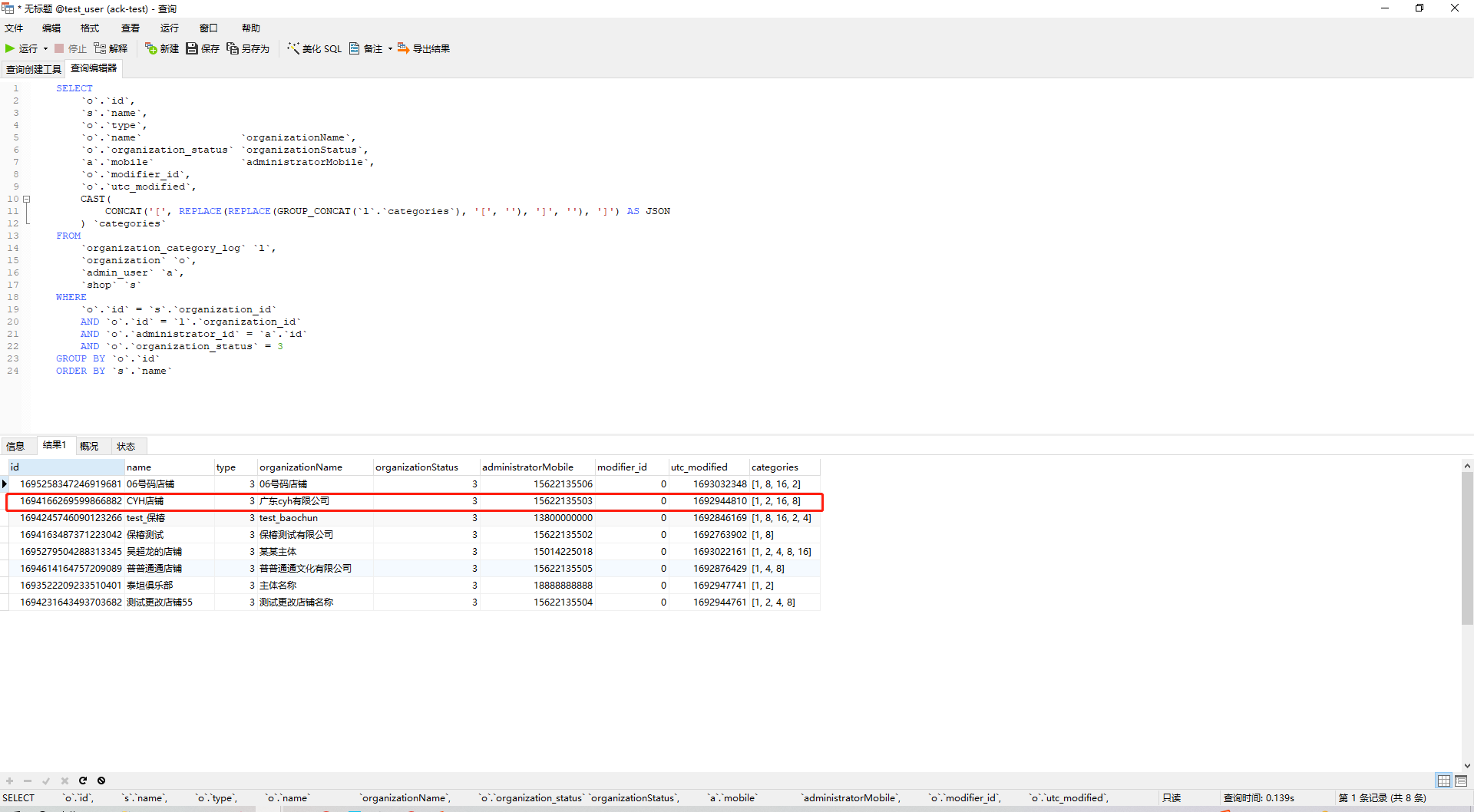
Task: Switch to the 查询创建工具 tab
Action: pos(34,69)
